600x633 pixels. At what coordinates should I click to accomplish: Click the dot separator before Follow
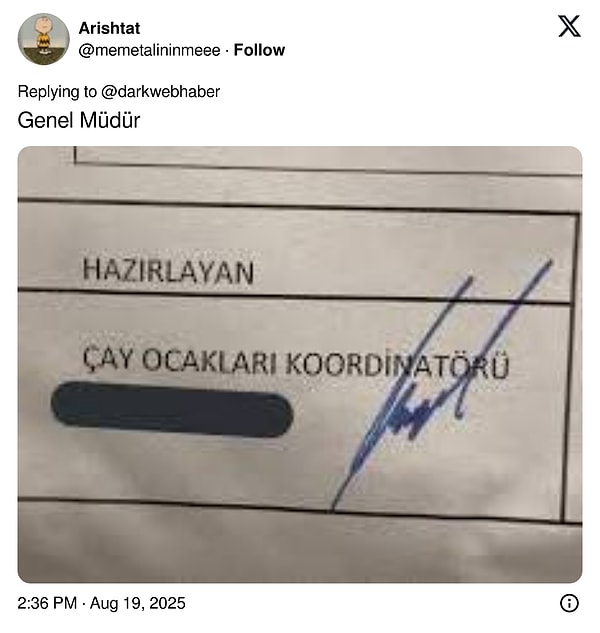tap(227, 50)
